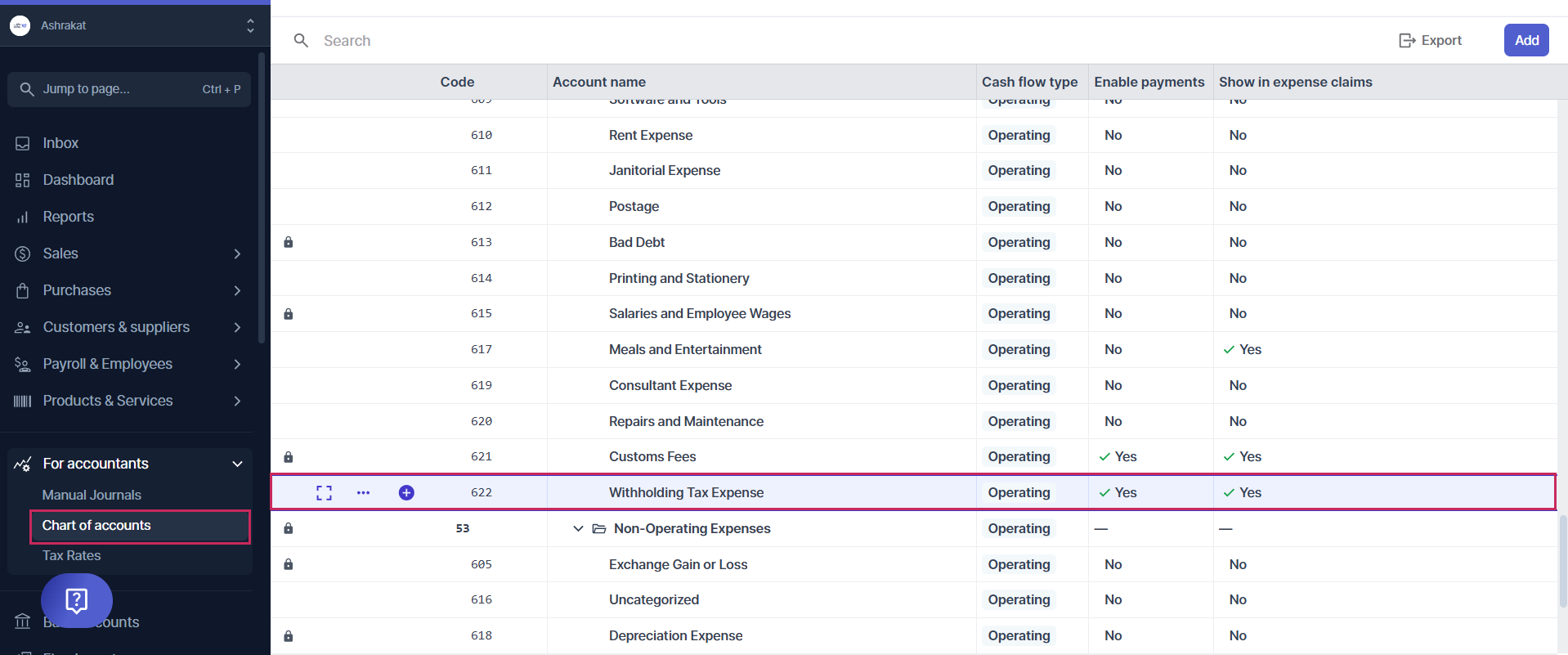
Task: Click the Inbox icon in sidebar
Action: 23,143
